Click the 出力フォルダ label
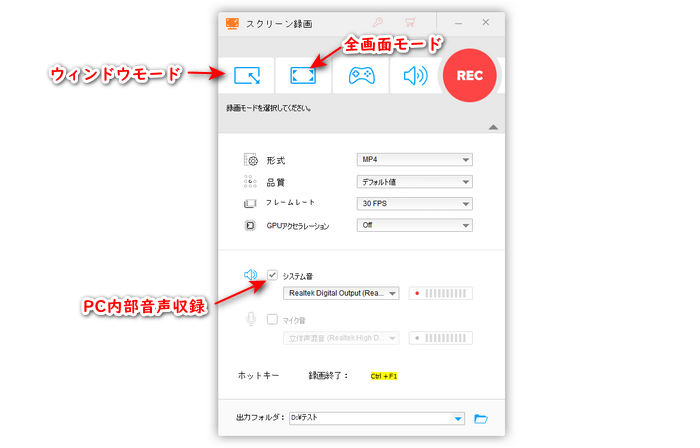 pyautogui.click(x=260, y=418)
